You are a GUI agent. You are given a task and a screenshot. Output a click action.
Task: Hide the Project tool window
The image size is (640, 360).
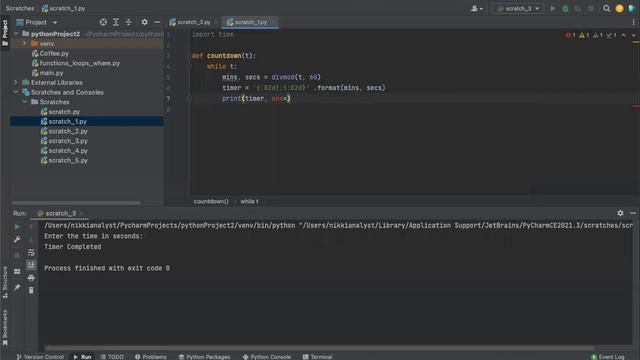[x=157, y=22]
